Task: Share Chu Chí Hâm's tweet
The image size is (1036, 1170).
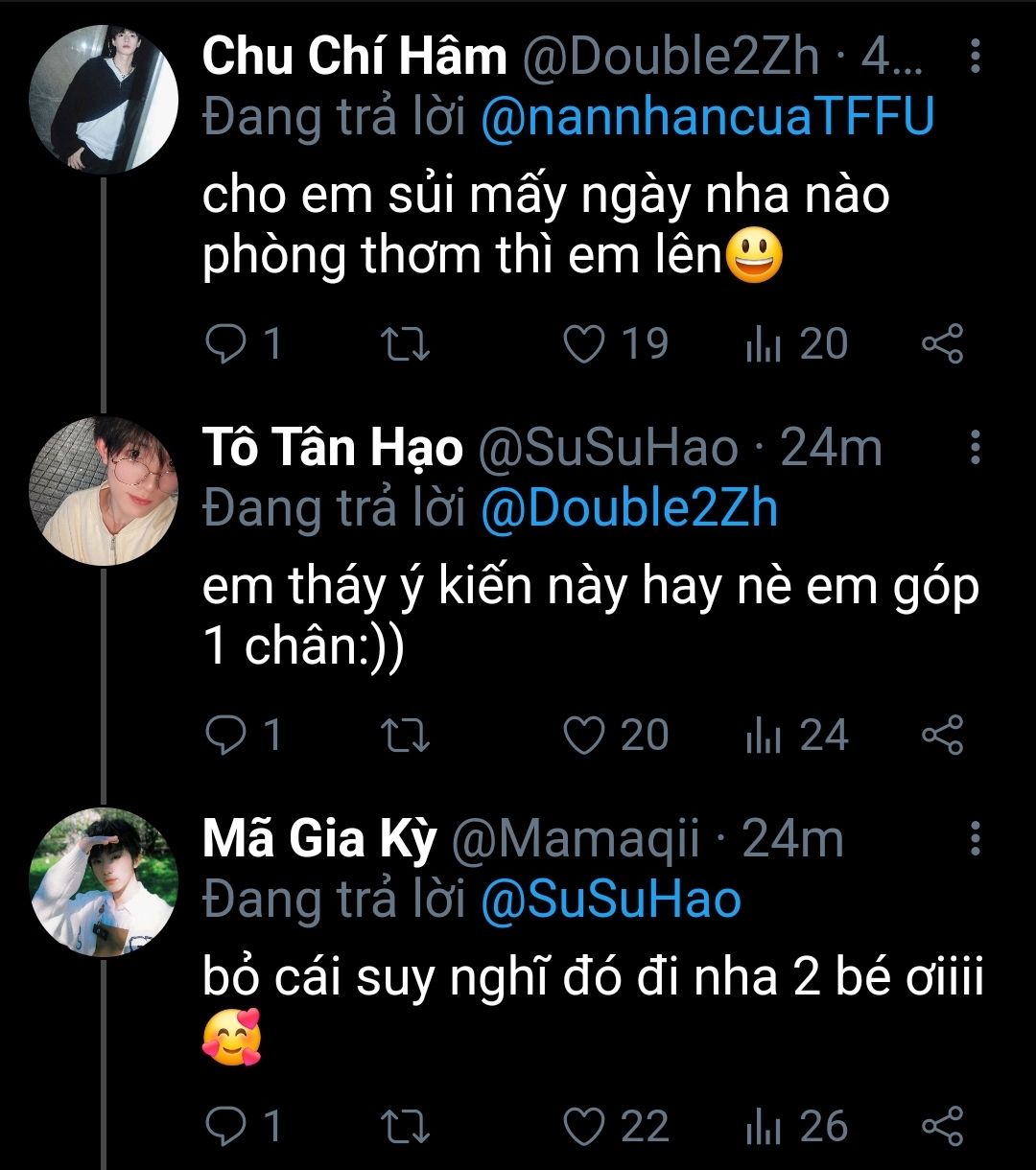Action: coord(942,344)
